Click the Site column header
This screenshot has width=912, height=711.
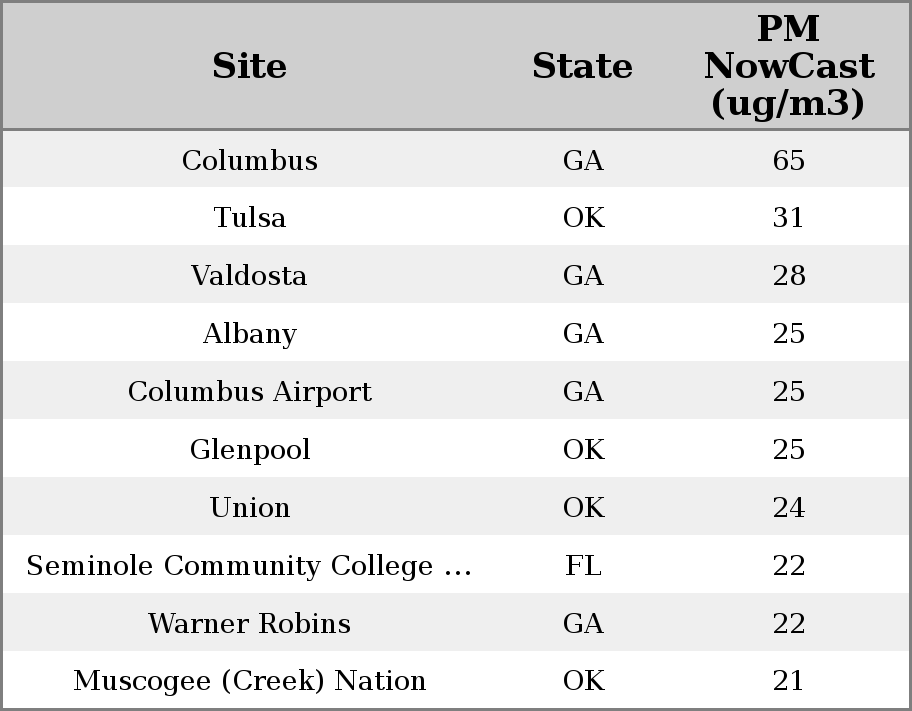250,66
